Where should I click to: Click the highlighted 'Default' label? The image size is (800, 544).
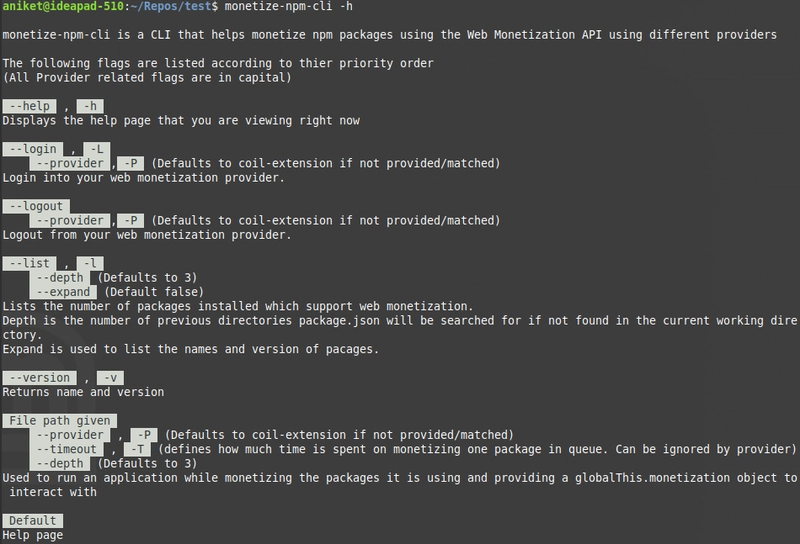(32, 521)
